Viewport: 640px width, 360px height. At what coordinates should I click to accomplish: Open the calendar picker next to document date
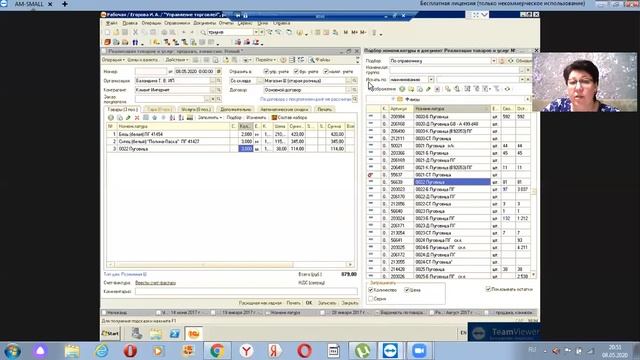[219, 71]
